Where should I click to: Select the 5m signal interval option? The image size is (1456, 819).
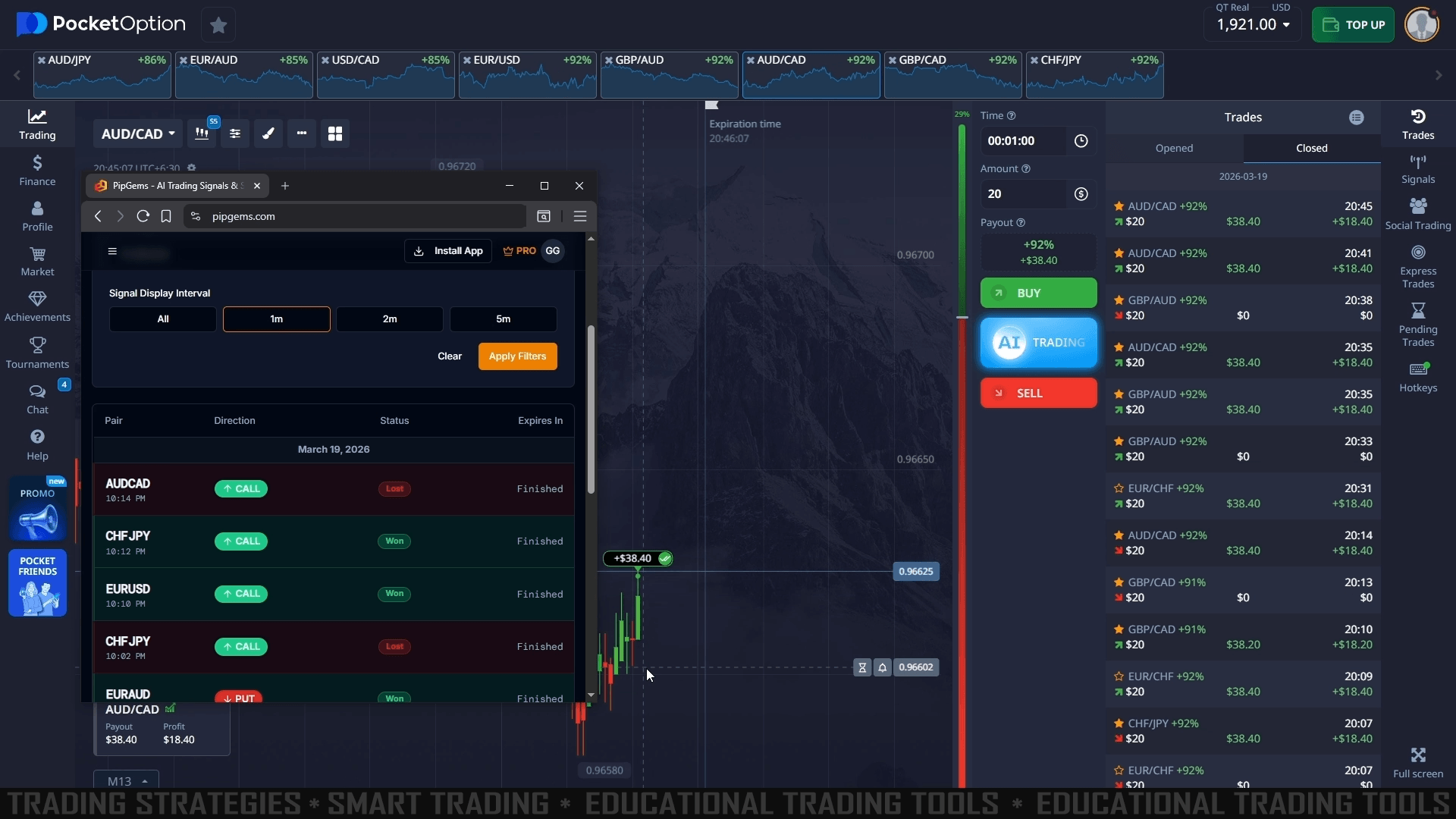[504, 319]
